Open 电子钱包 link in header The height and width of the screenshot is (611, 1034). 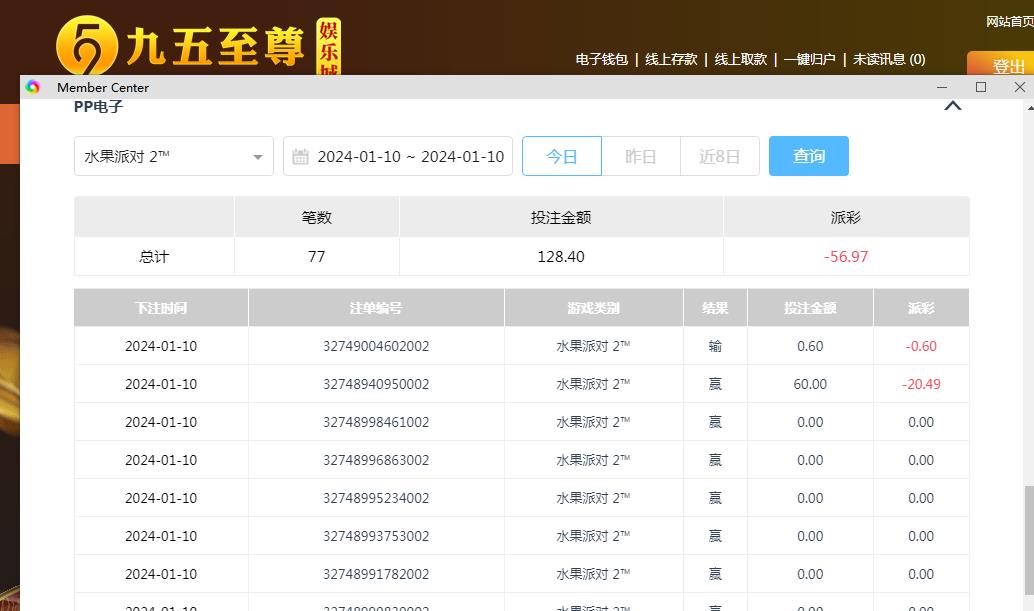point(601,59)
